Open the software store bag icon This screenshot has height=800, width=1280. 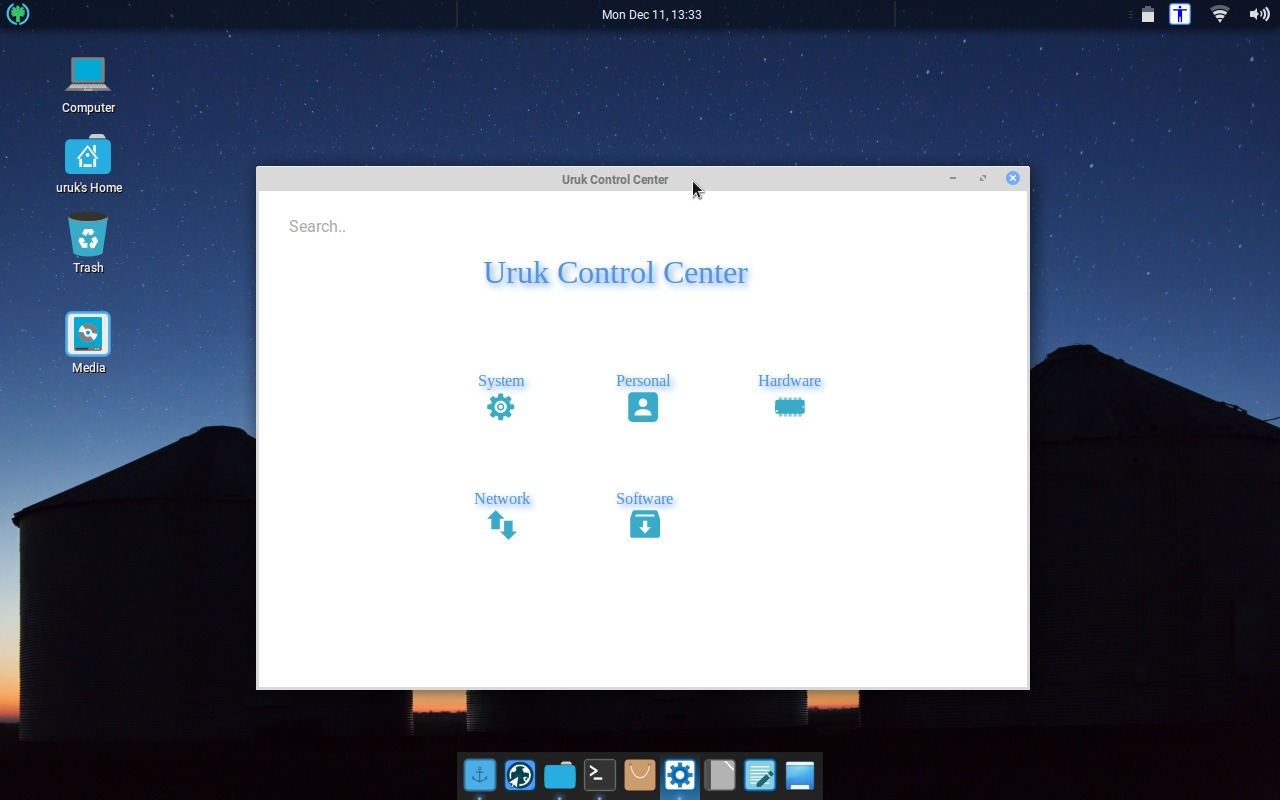tap(639, 774)
